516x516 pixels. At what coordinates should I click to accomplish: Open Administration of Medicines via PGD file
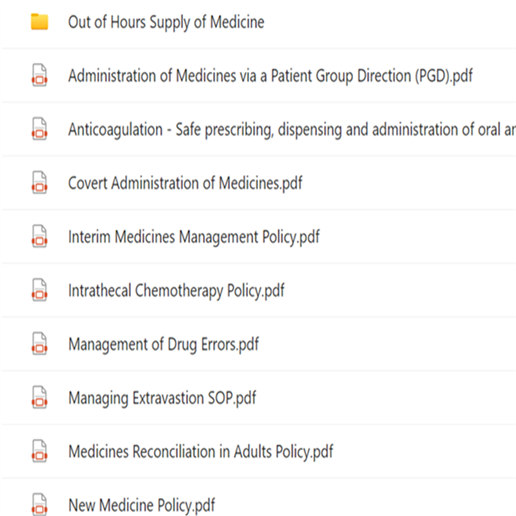270,76
